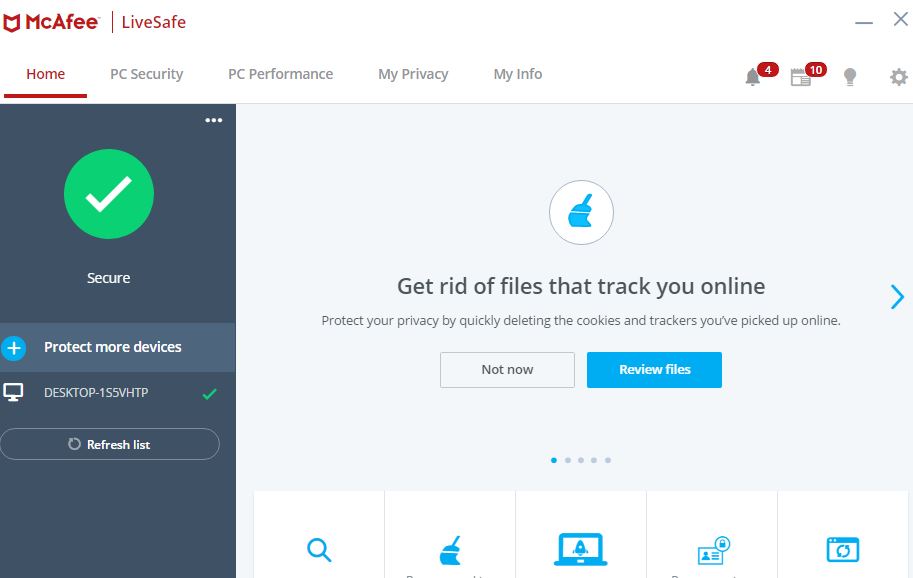Open the magnifying glass scan tile
The width and height of the screenshot is (913, 578).
point(319,549)
